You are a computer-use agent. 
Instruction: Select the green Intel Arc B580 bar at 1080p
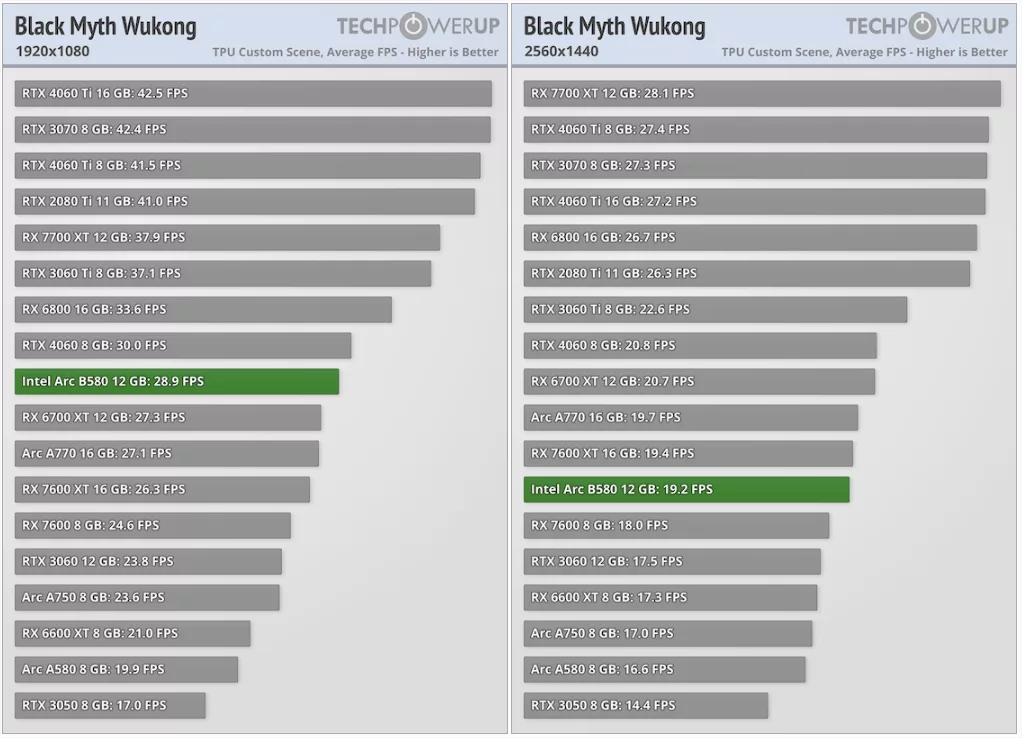click(x=175, y=381)
